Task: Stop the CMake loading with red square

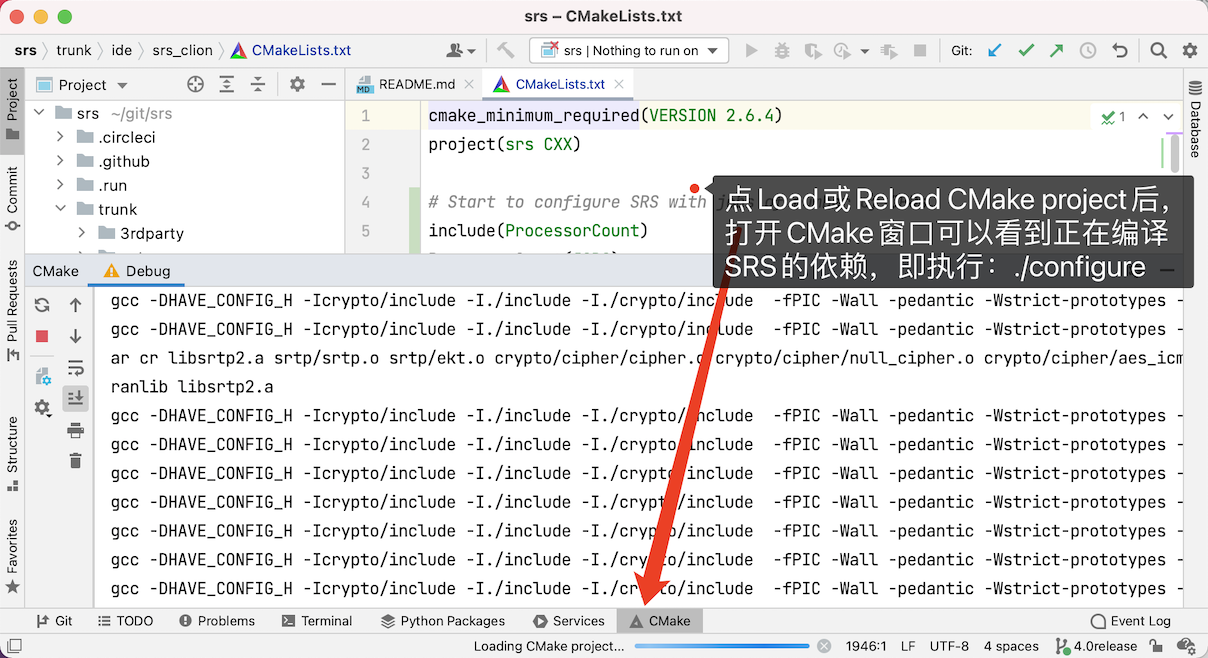Action: tap(42, 336)
